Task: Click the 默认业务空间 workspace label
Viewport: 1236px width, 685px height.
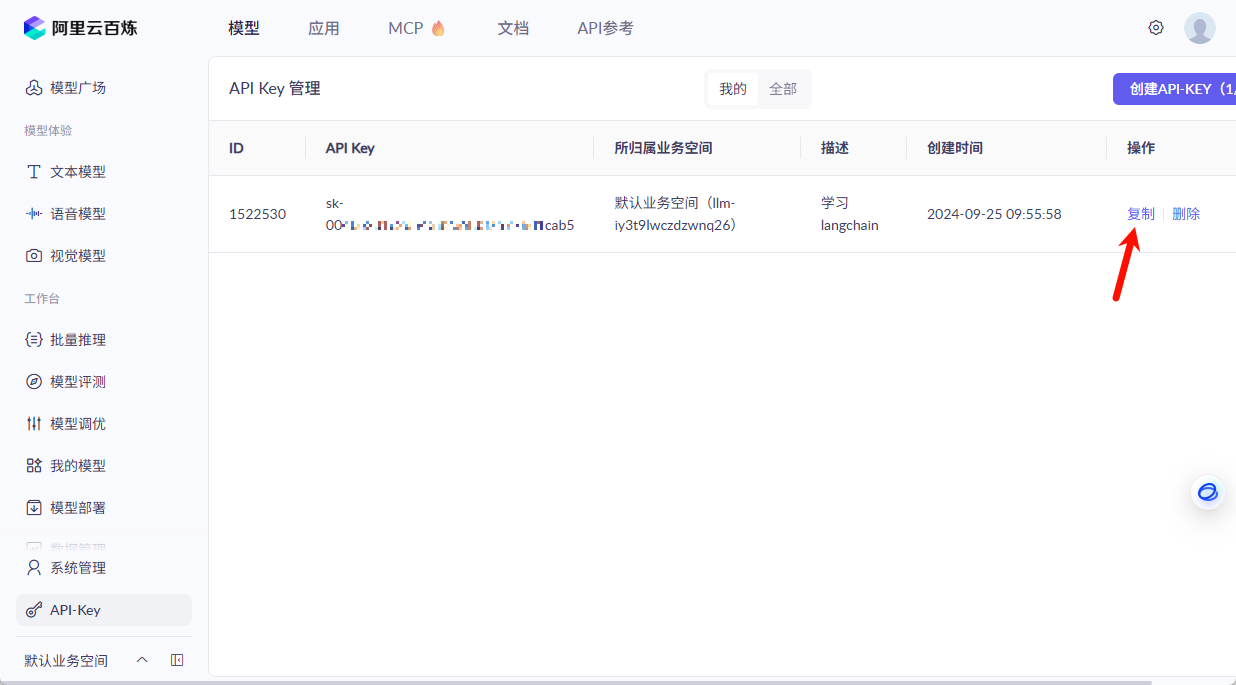Action: (x=66, y=660)
